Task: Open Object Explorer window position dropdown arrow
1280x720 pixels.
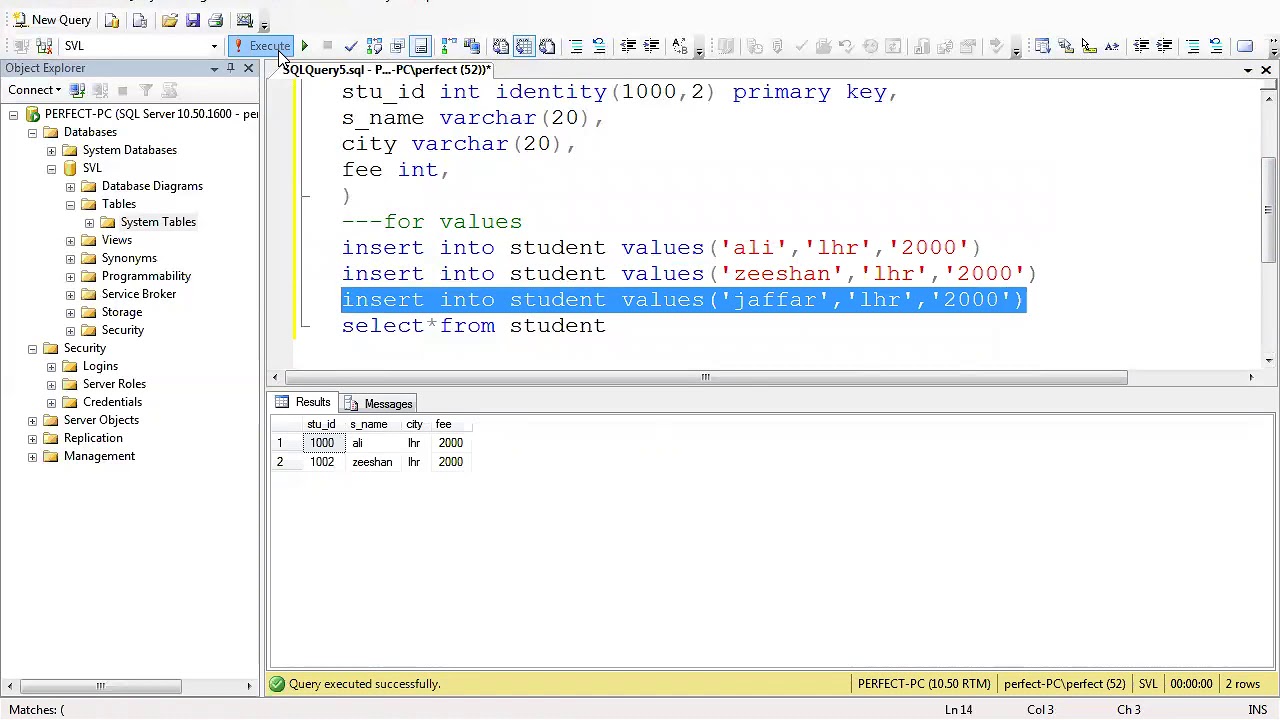Action: [x=214, y=68]
